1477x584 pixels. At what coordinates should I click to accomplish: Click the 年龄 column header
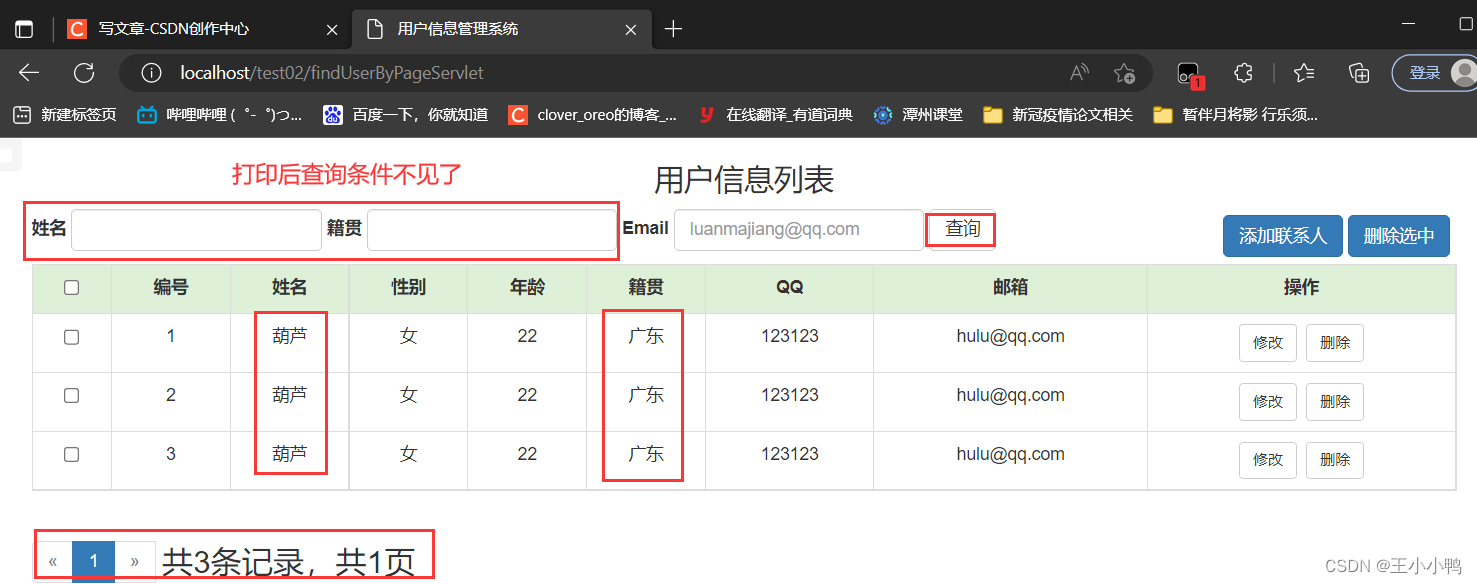(x=527, y=288)
